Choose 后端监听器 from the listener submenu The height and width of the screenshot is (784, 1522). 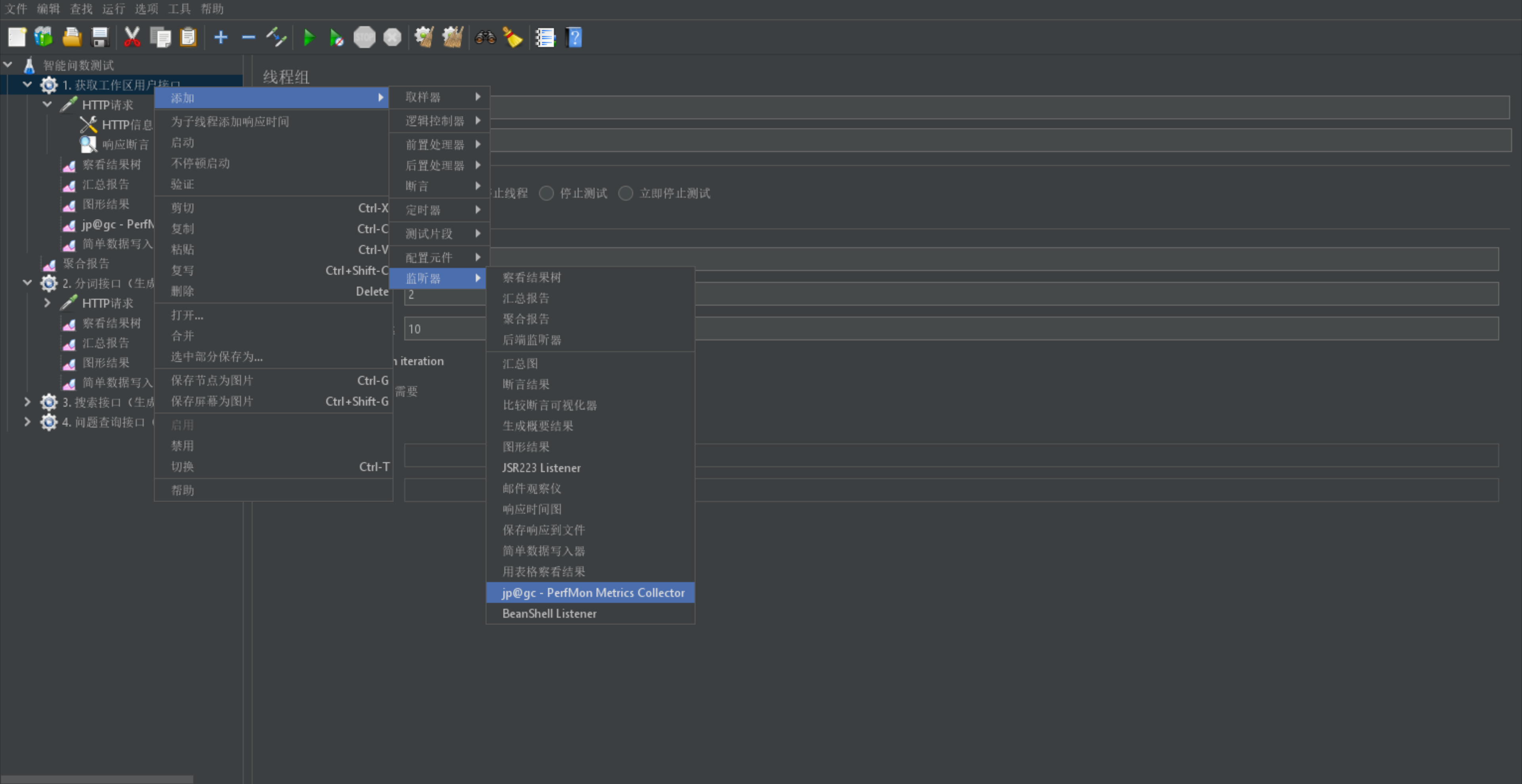pos(590,340)
